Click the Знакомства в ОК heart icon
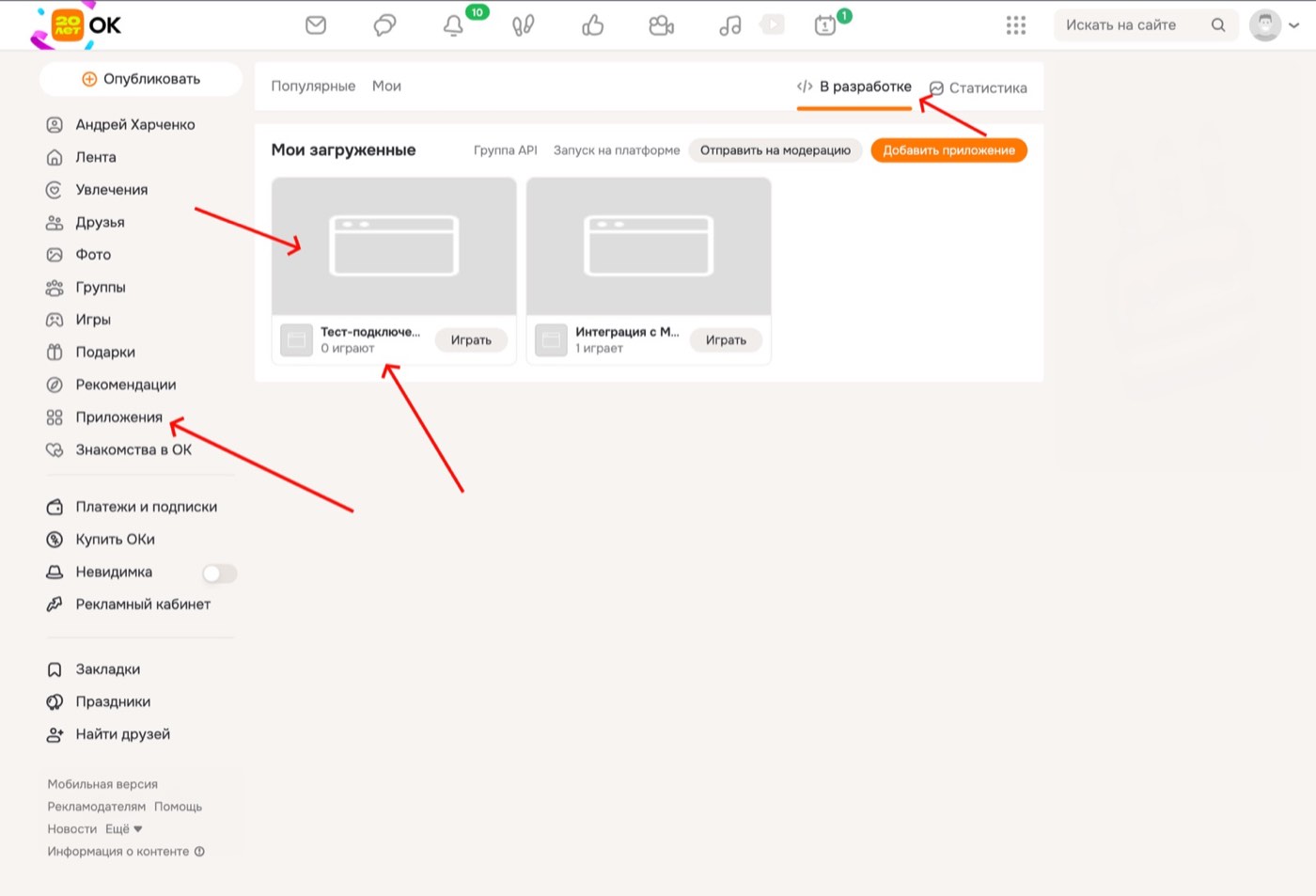 55,450
